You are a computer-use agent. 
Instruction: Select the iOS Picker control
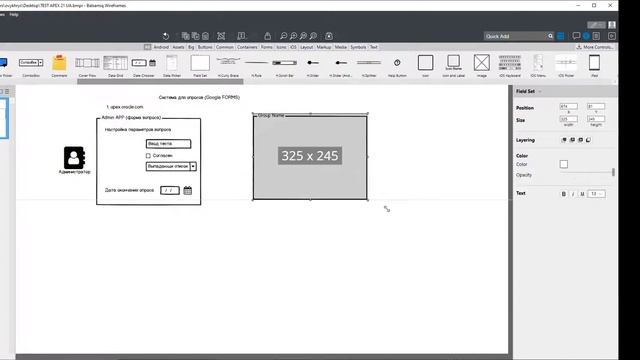[566, 65]
